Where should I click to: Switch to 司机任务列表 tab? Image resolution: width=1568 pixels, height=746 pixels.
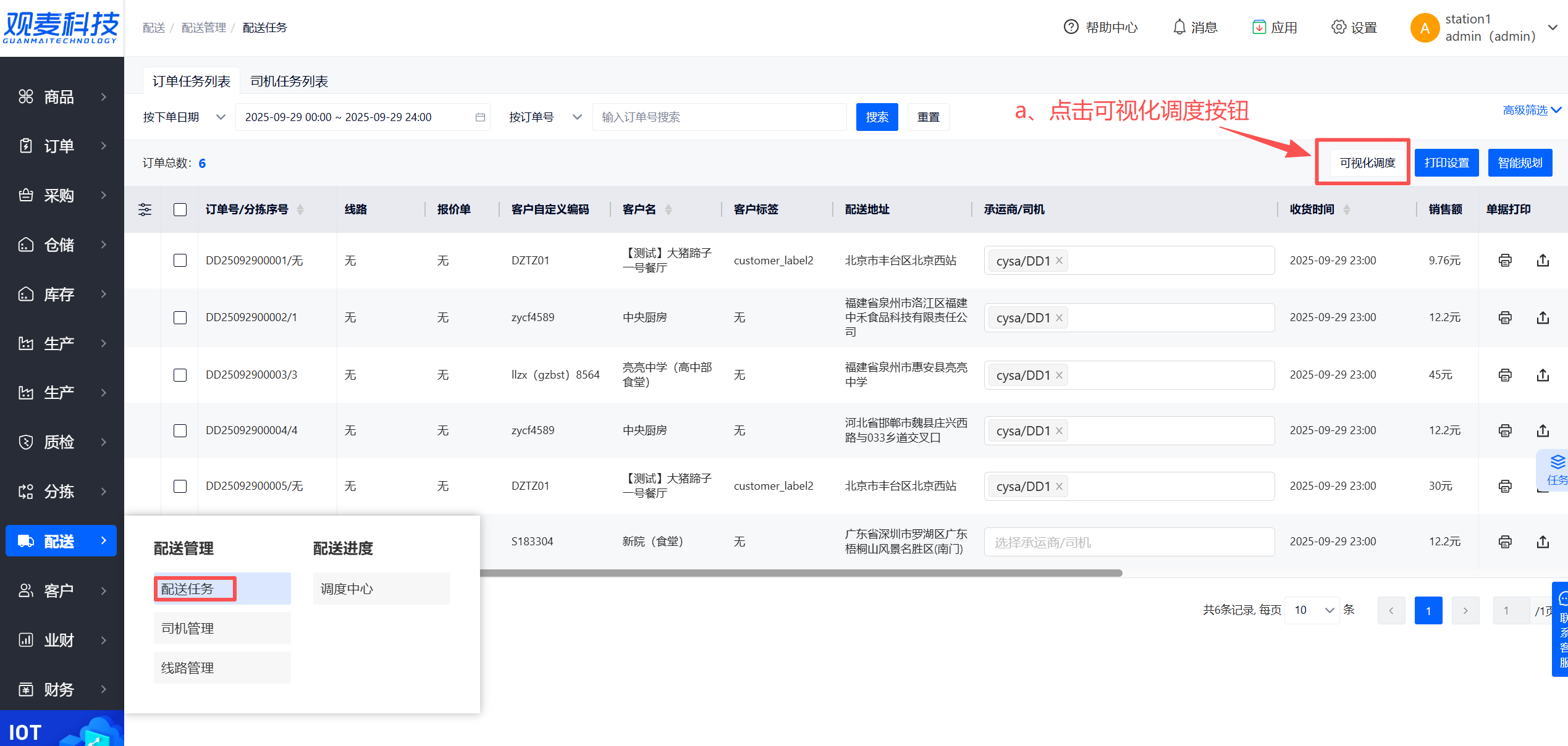tap(289, 82)
